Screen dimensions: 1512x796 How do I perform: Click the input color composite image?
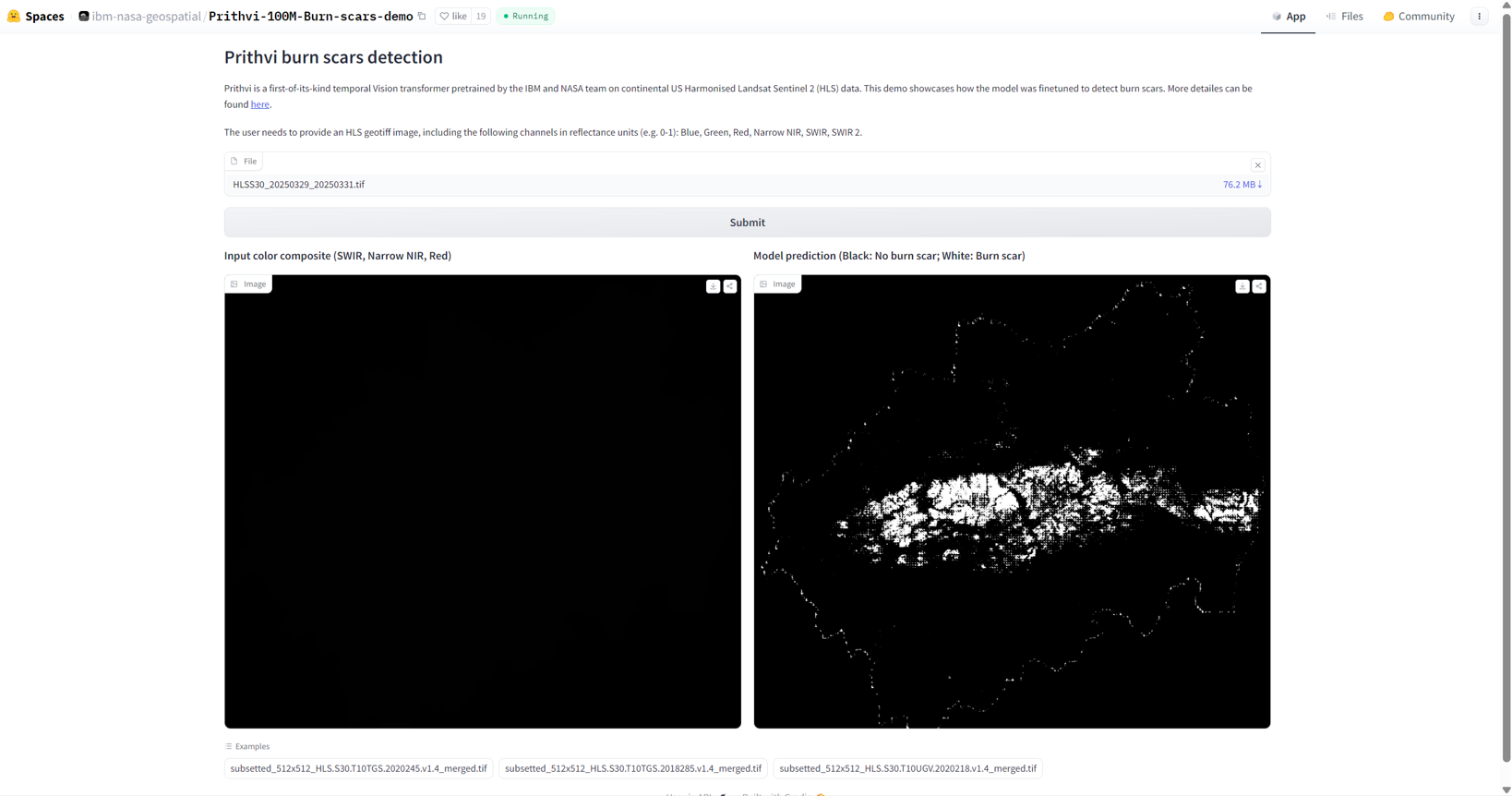[x=483, y=501]
